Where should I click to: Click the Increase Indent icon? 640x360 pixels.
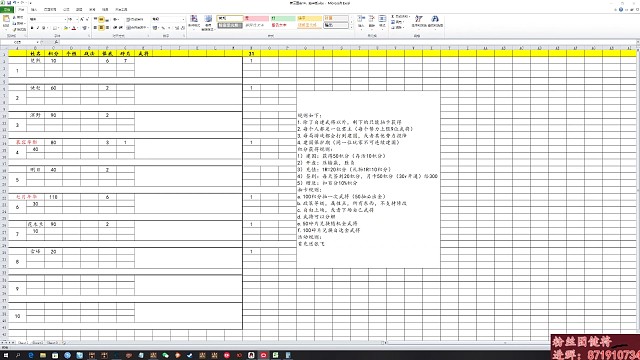tap(121, 28)
